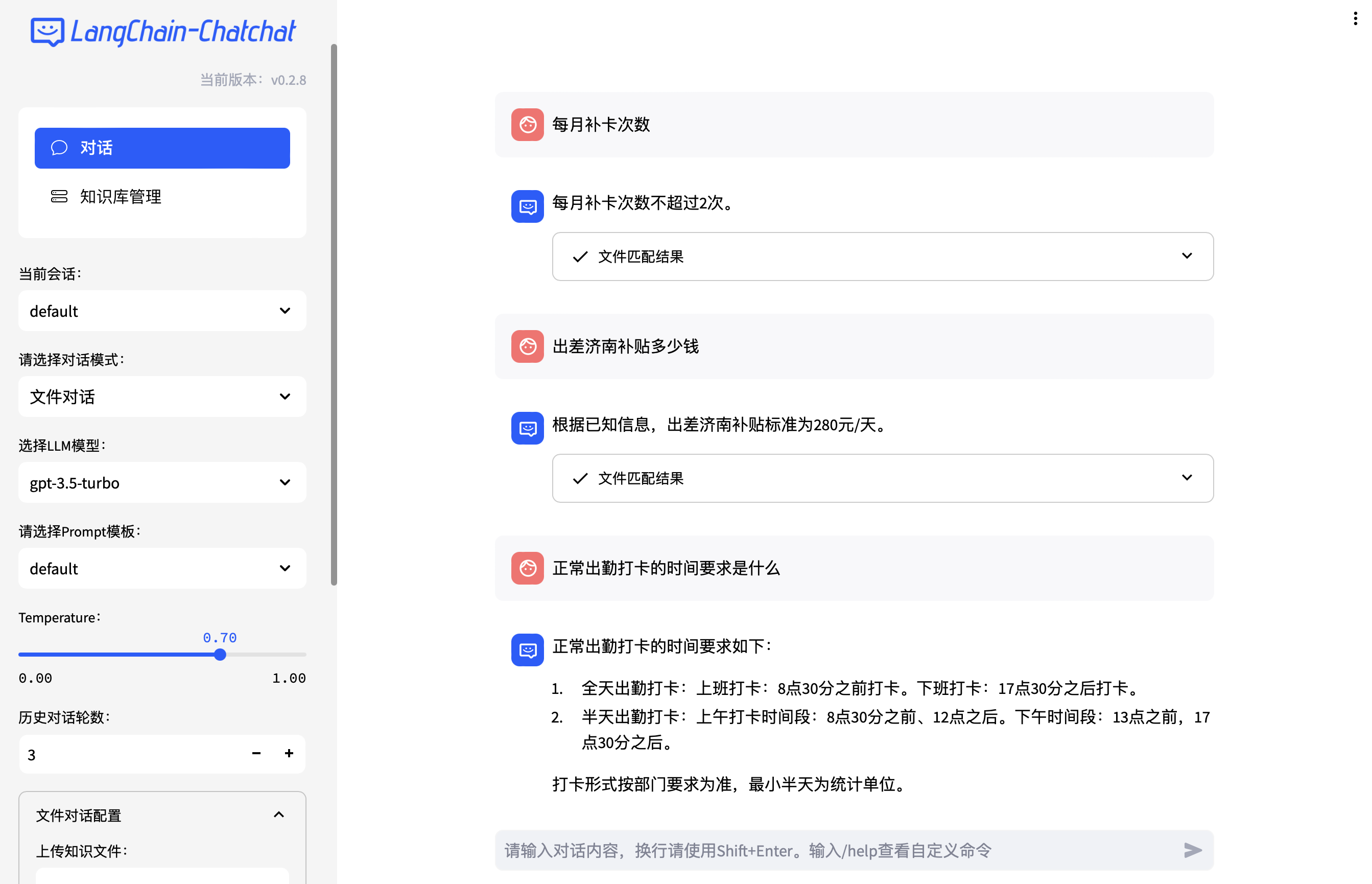The image size is (1372, 884).
Task: Click user avatar beside 每月补卡次数 message
Action: pos(527,125)
